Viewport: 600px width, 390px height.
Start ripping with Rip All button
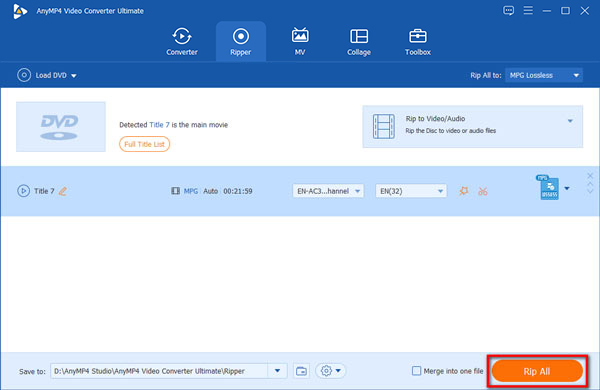pos(537,371)
